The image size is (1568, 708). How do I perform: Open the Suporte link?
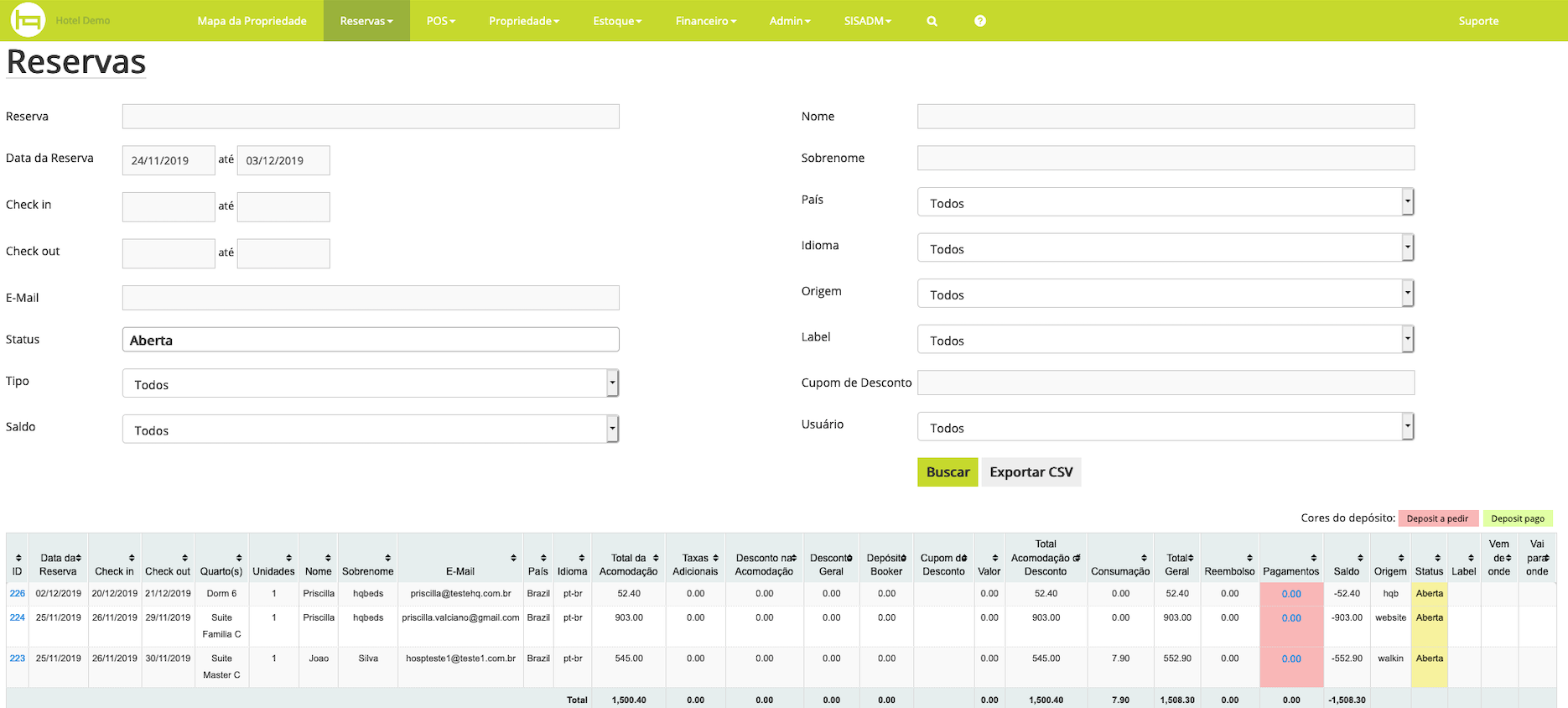tap(1478, 21)
